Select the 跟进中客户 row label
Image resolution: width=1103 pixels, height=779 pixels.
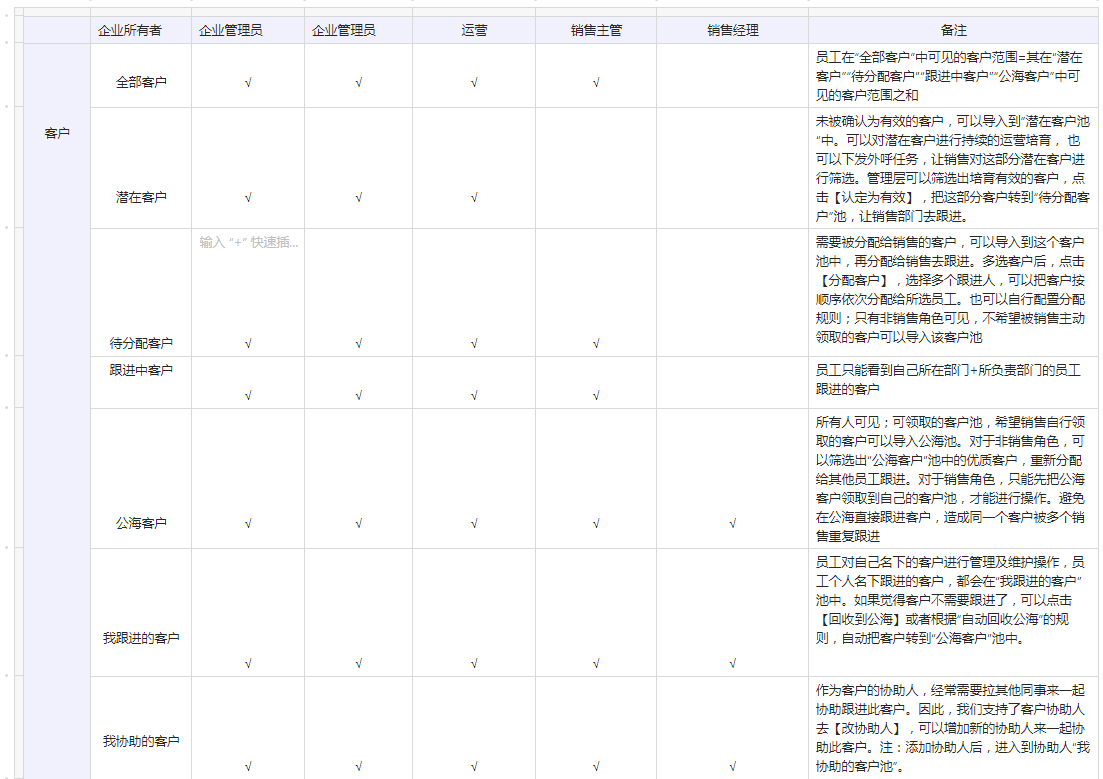pos(141,370)
